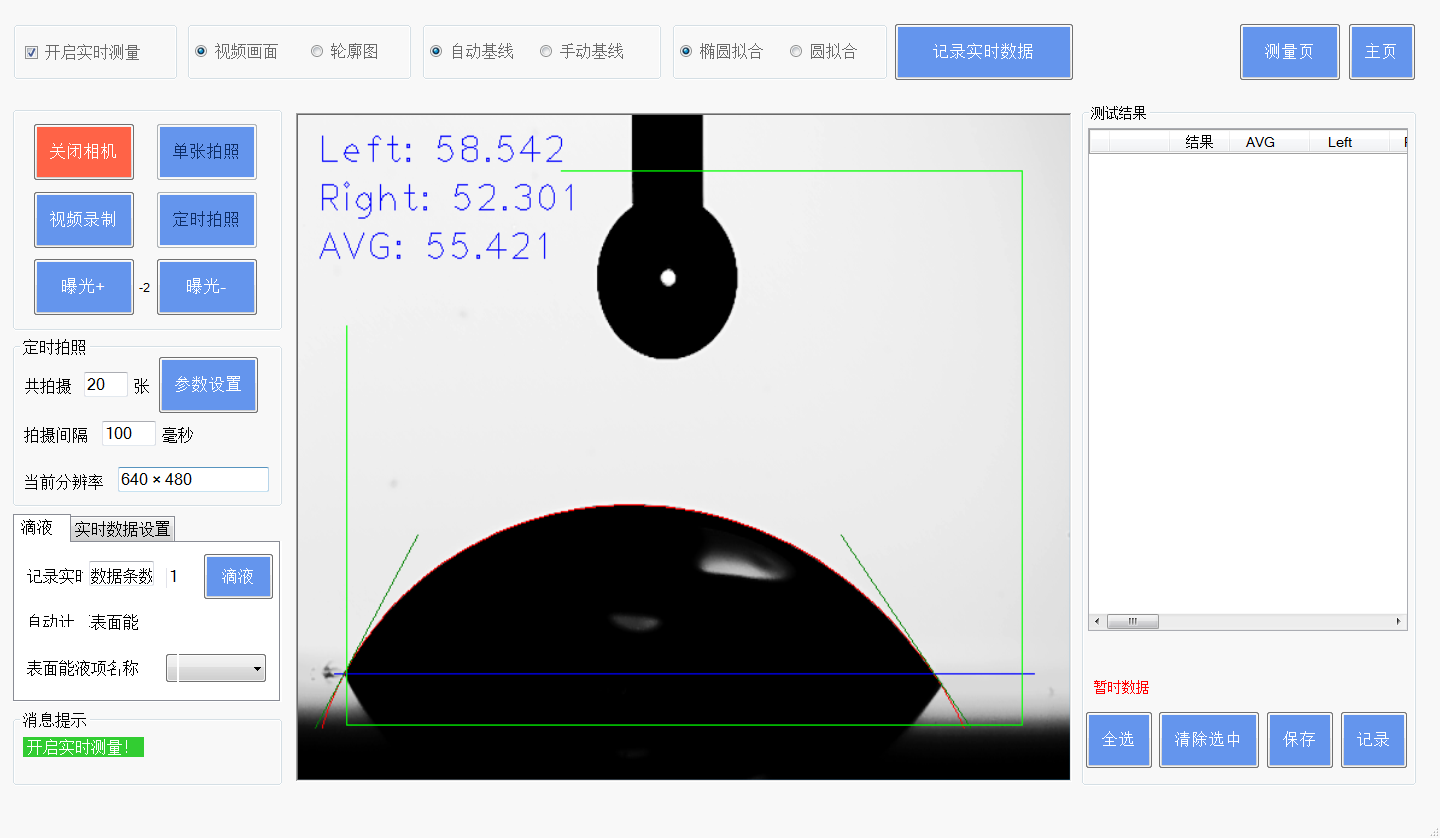
Task: Click 记录实时数据 record button
Action: click(x=983, y=52)
